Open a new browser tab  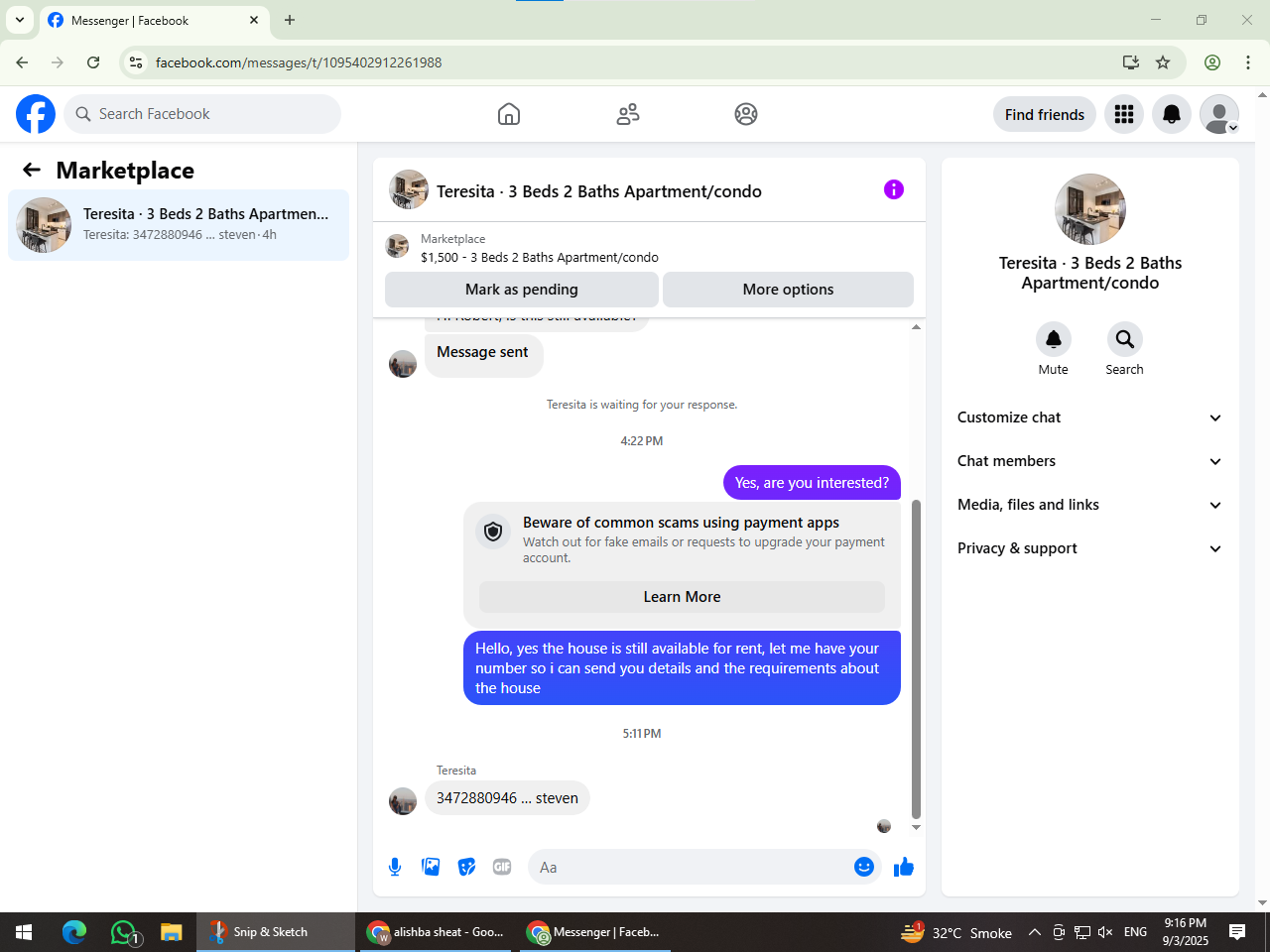(x=290, y=20)
